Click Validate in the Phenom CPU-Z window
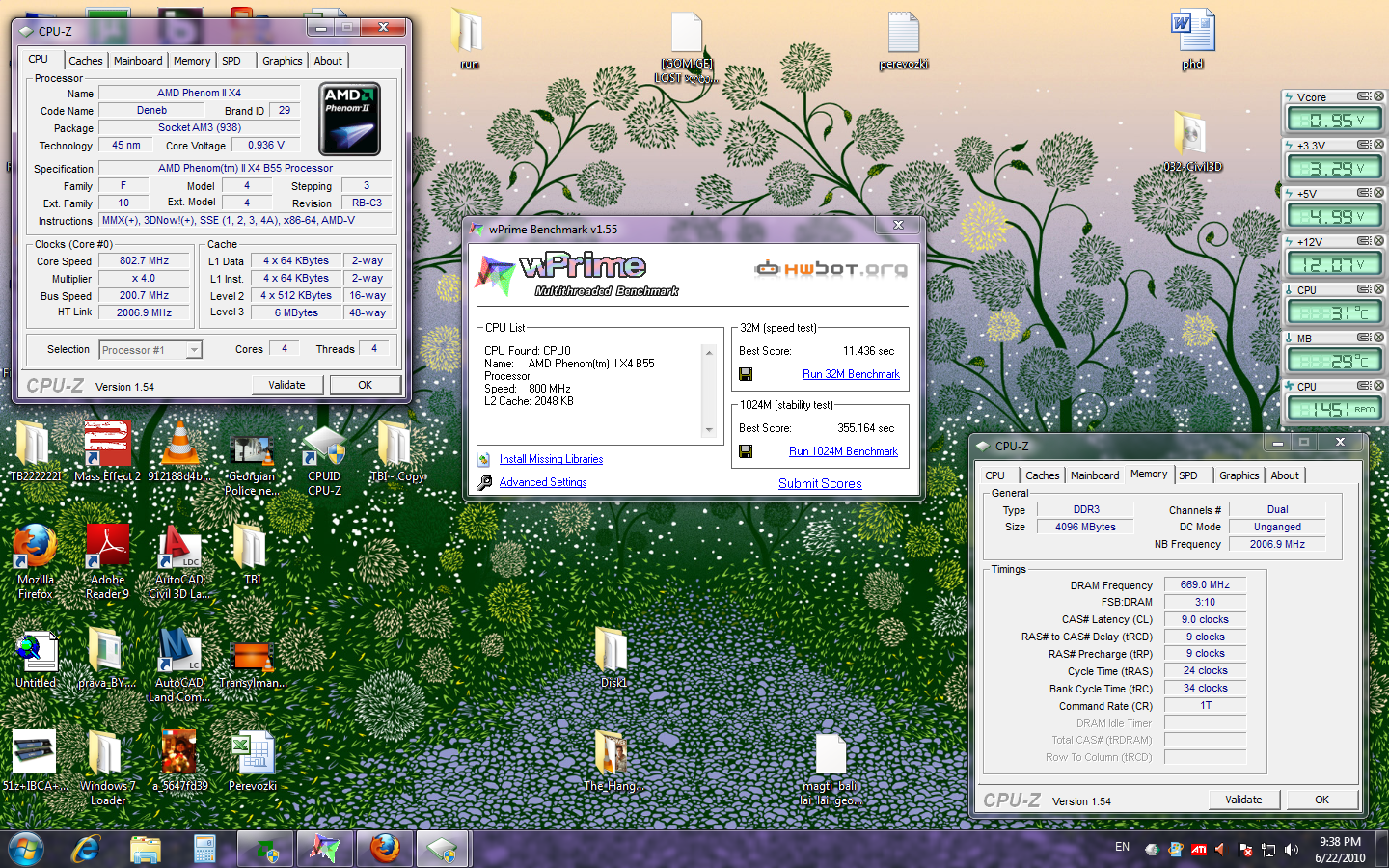Image resolution: width=1389 pixels, height=868 pixels. 286,385
